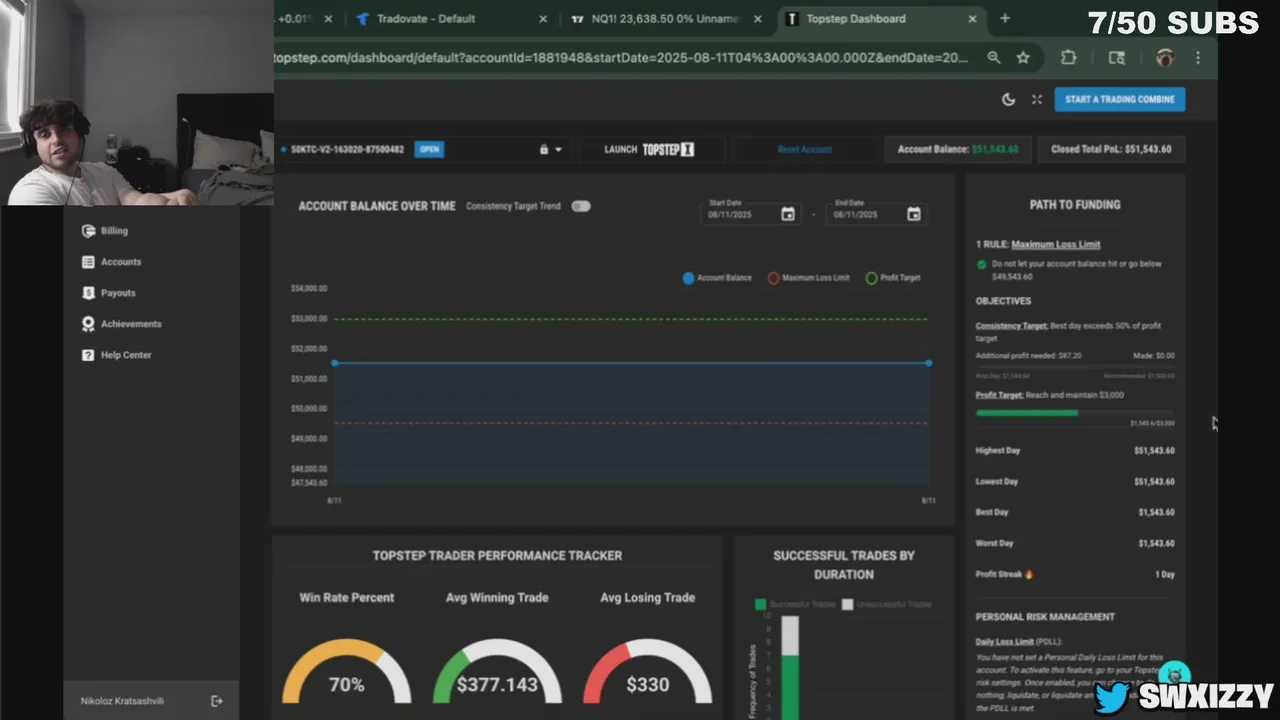Click the Profit Target objective link

click(999, 395)
